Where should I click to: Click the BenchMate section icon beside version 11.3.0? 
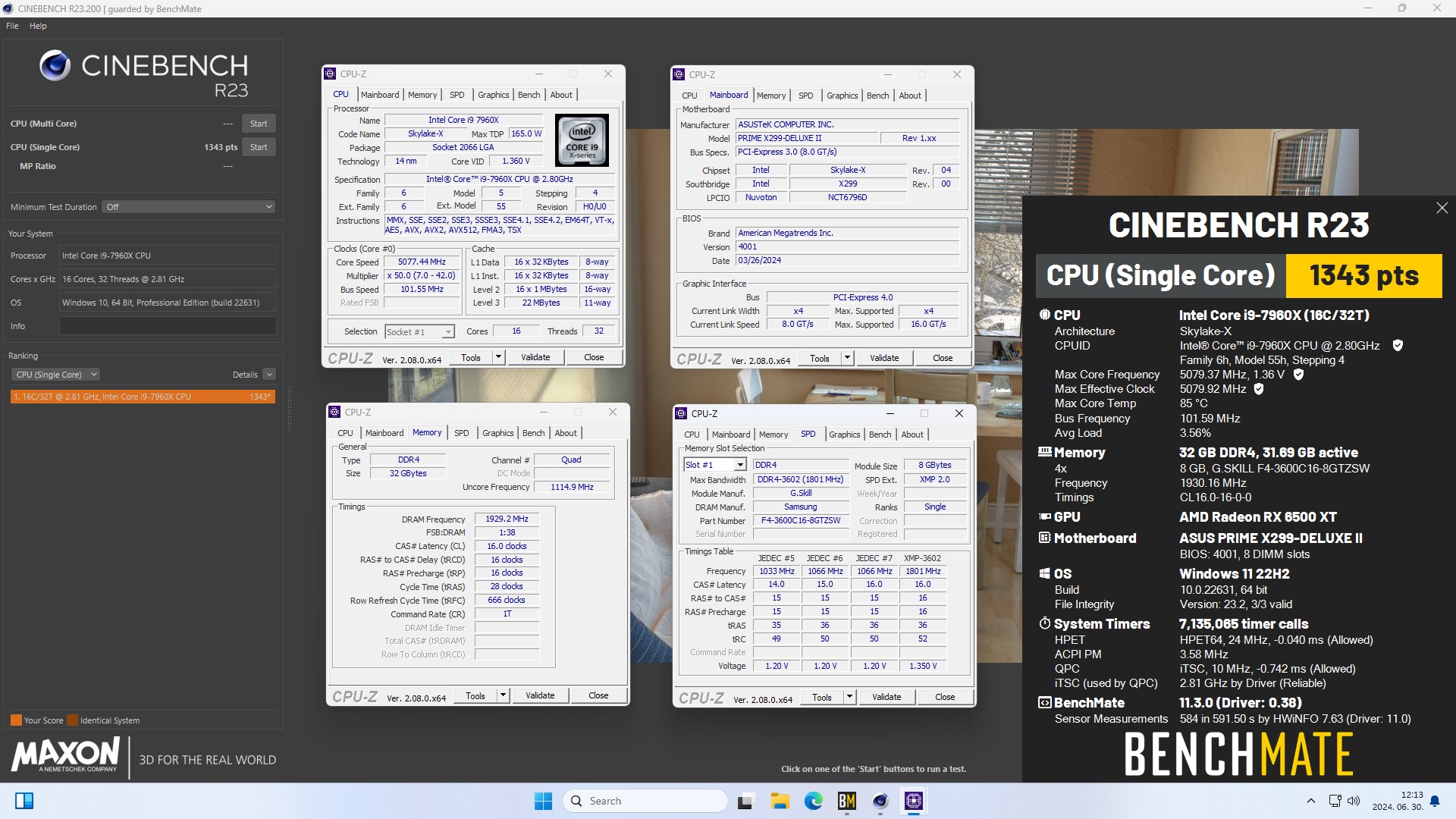[x=1044, y=702]
